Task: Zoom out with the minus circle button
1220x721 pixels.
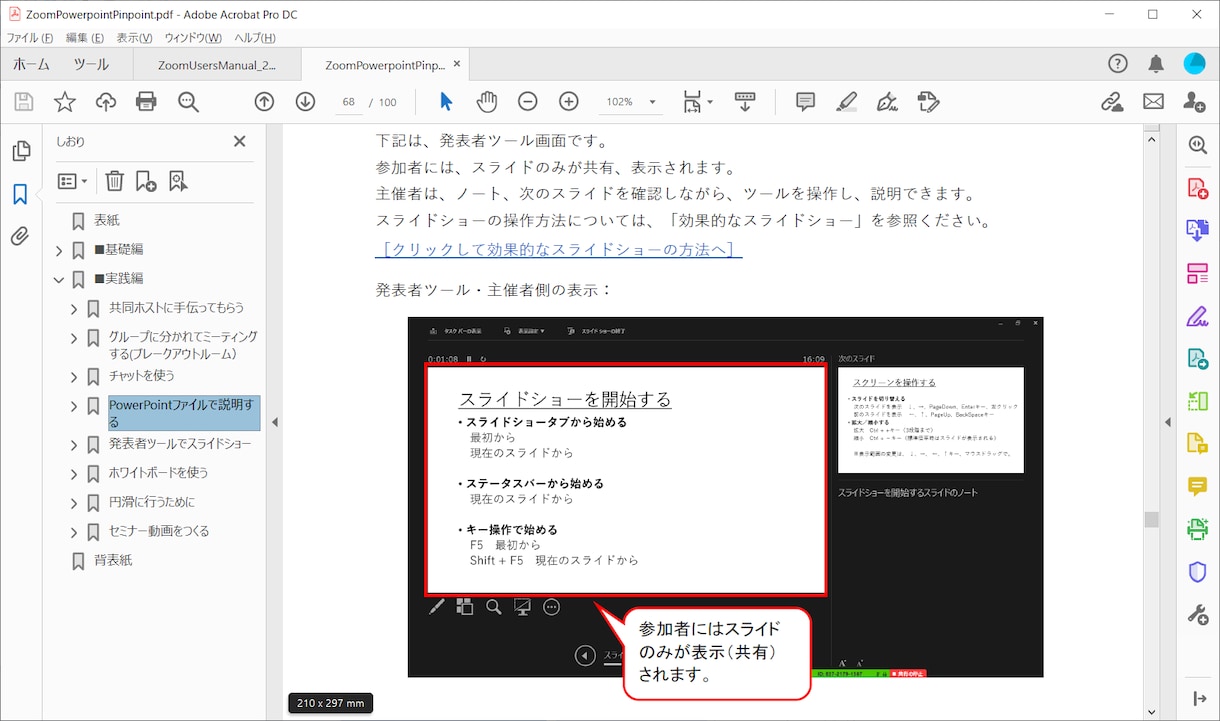Action: (x=528, y=102)
